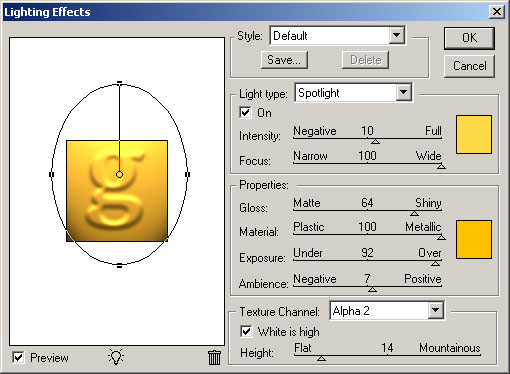Screen dimensions: 510x374
Task: Click the Gloss slider thumb
Action: click(x=414, y=213)
